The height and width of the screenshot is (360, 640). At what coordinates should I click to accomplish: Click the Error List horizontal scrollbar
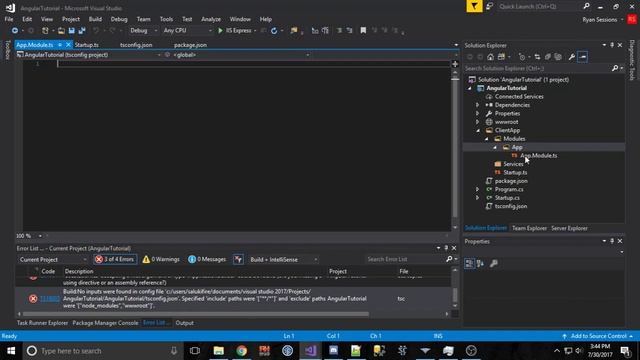(196, 314)
